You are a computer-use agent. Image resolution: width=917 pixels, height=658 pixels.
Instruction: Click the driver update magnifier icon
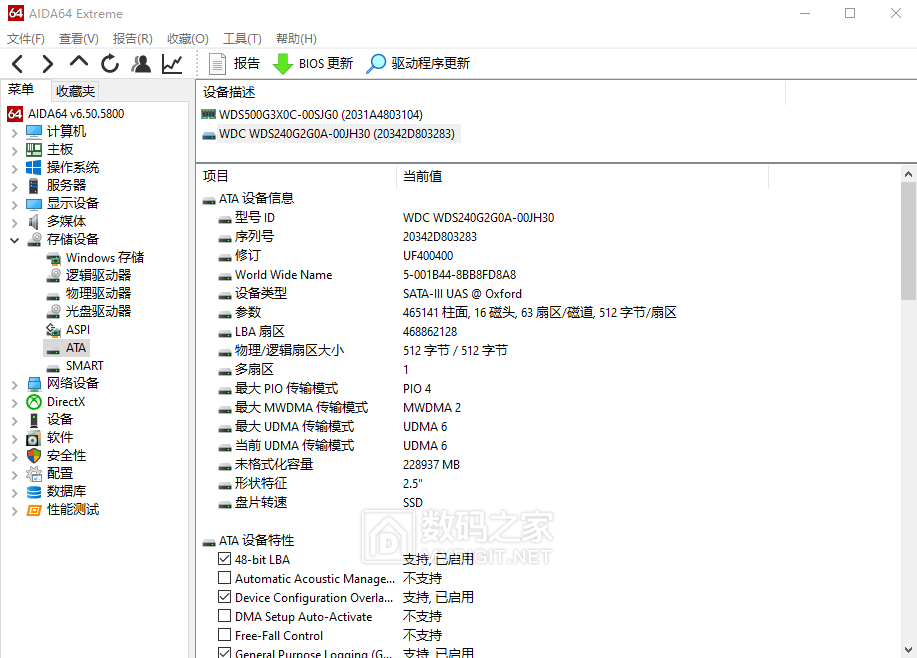[376, 63]
